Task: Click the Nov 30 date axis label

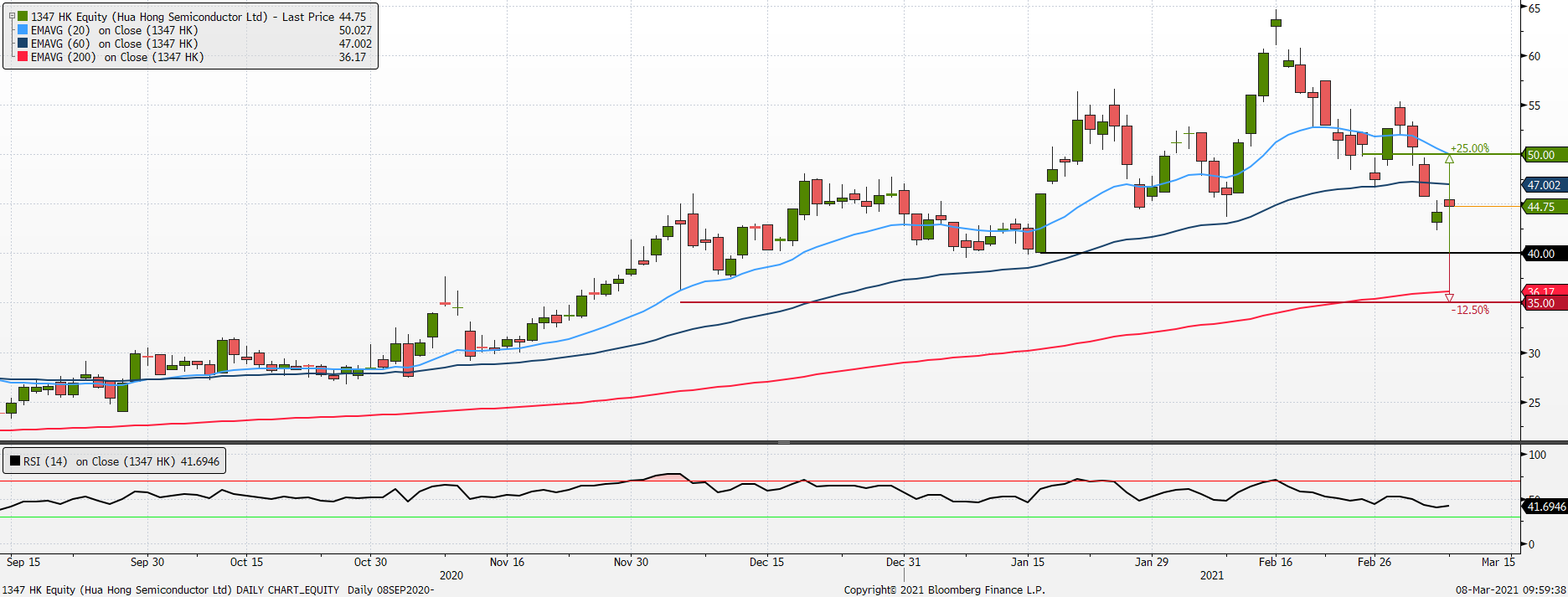Action: coord(631,562)
